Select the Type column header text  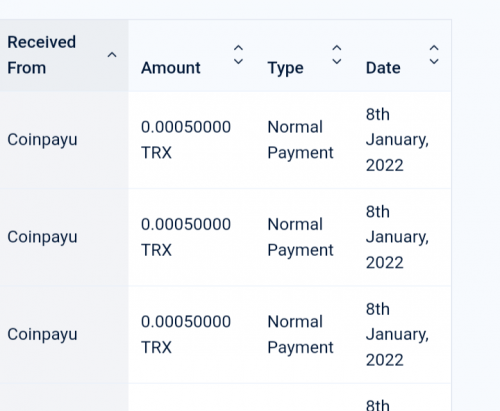click(x=286, y=69)
